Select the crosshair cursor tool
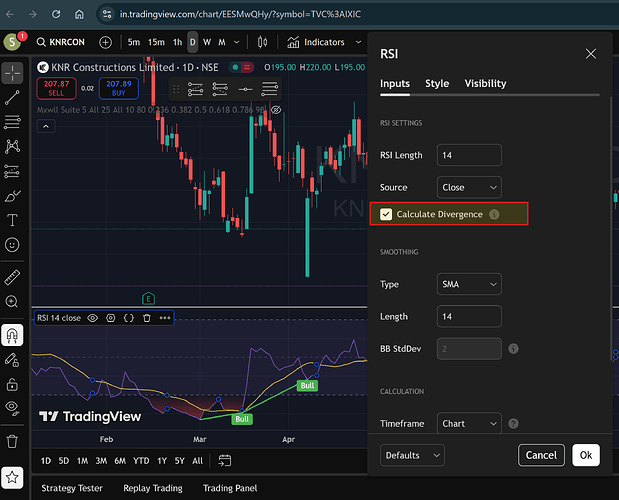 (x=12, y=73)
